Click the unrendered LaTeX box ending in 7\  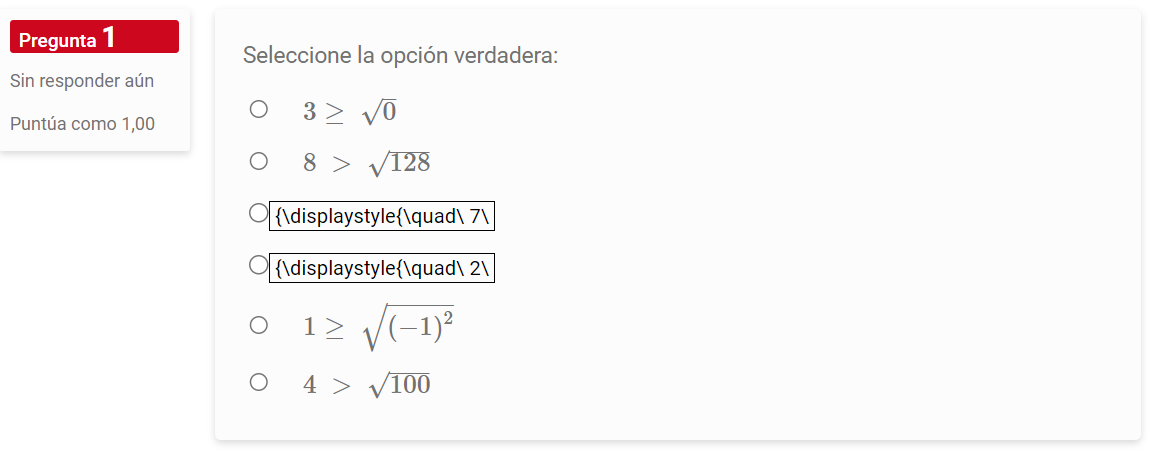[383, 215]
